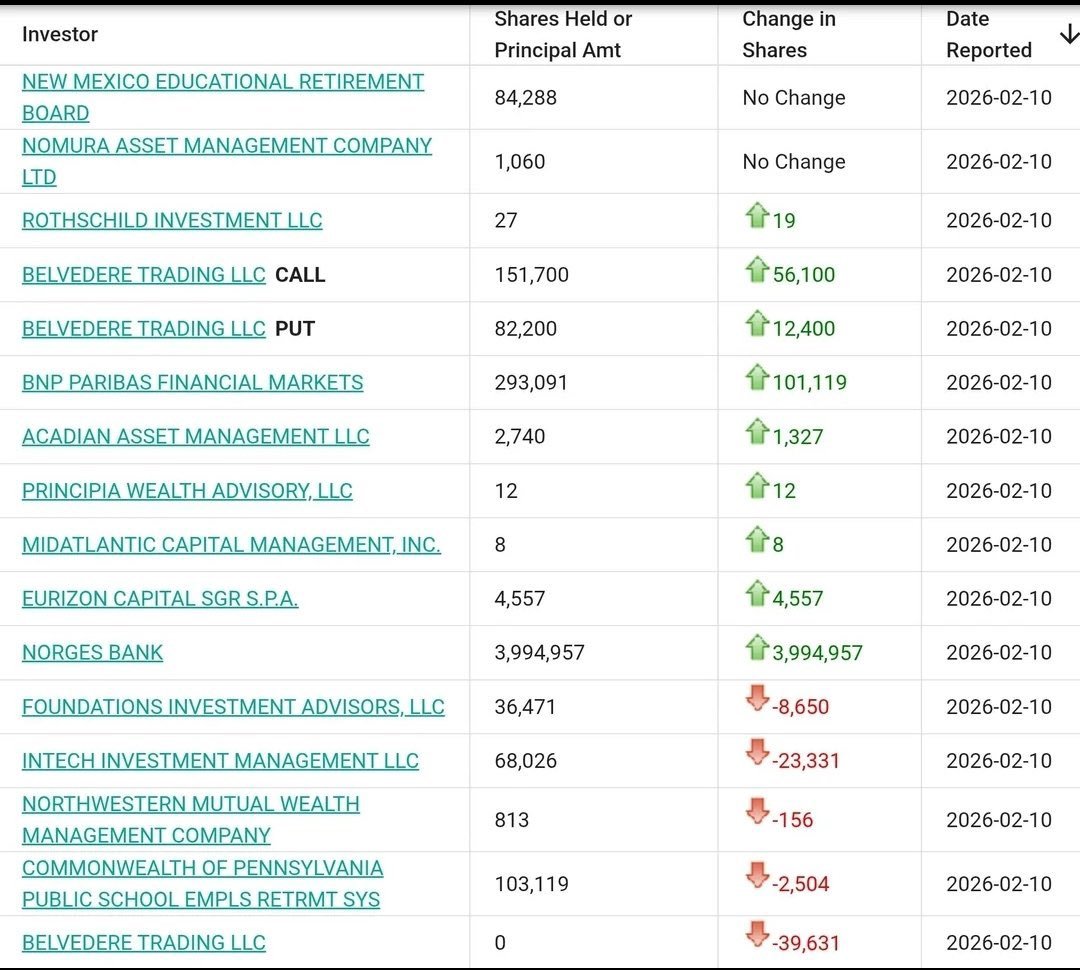Viewport: 1080px width, 970px height.
Task: Select shares value 0 in Belvedere row
Action: (x=500, y=942)
